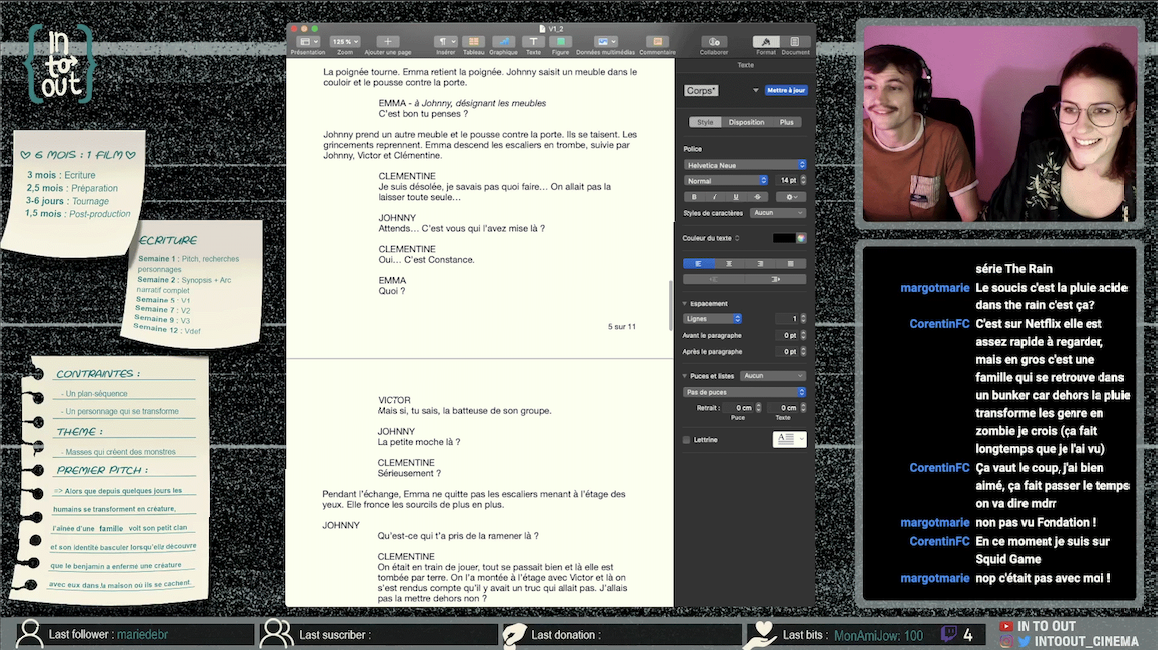The width and height of the screenshot is (1158, 650).
Task: Open the Helvetica Neue font dropdown
Action: click(x=745, y=165)
